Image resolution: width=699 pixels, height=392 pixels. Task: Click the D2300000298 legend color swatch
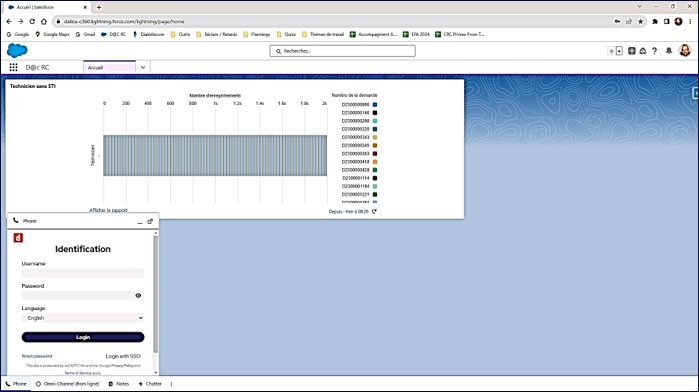(x=375, y=121)
